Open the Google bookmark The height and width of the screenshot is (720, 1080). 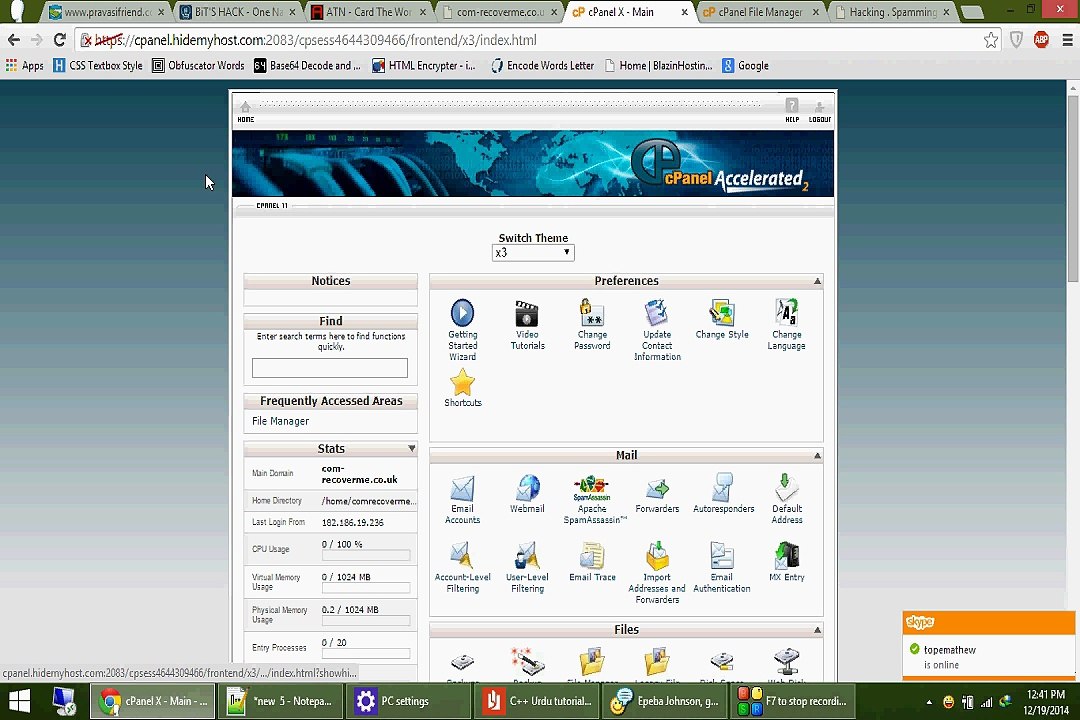[x=745, y=65]
